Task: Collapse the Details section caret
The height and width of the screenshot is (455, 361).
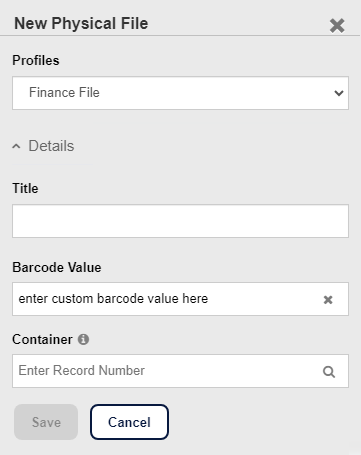Action: point(16,146)
